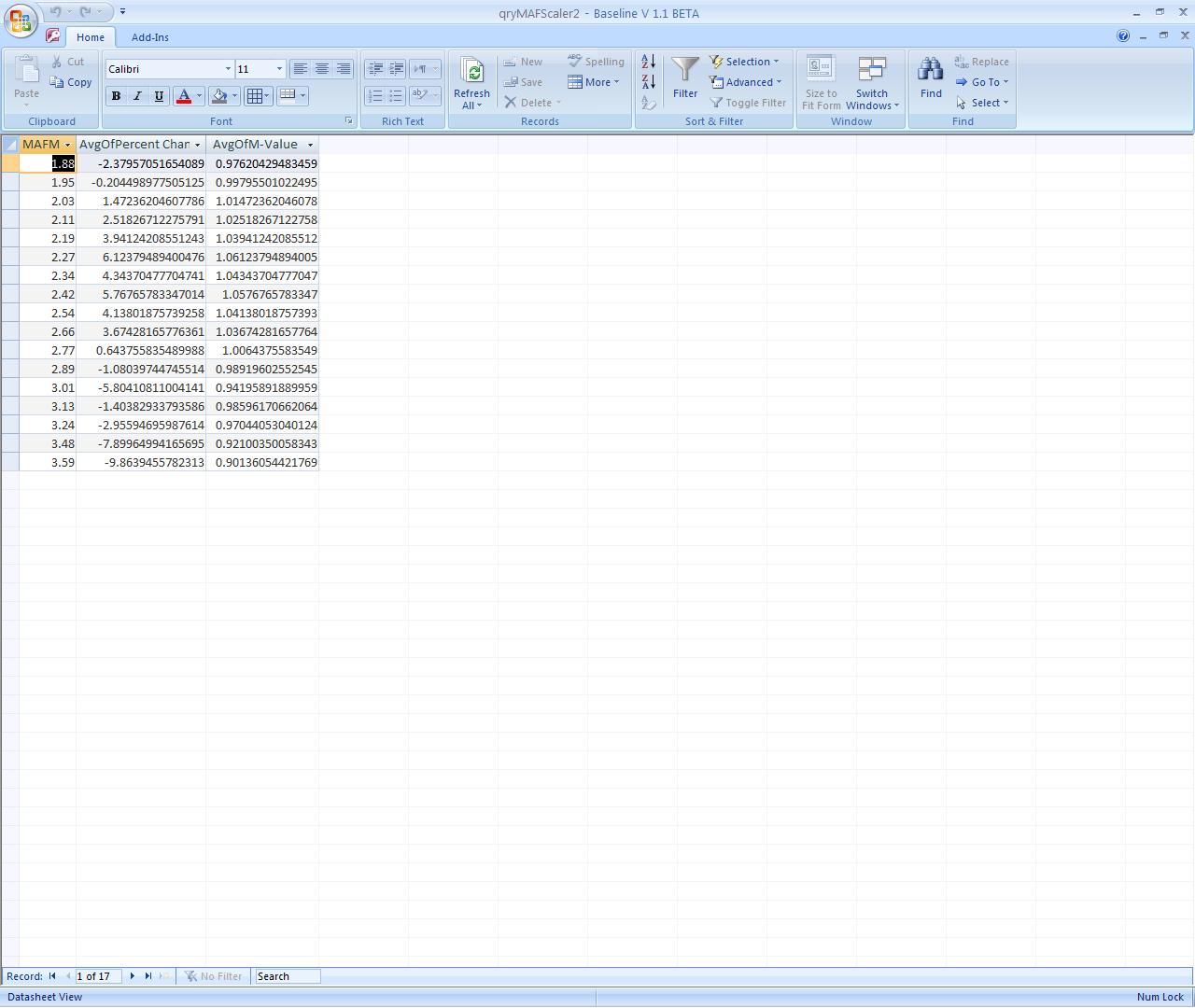The image size is (1195, 1008).
Task: Click the Filter funnel icon
Action: (685, 71)
